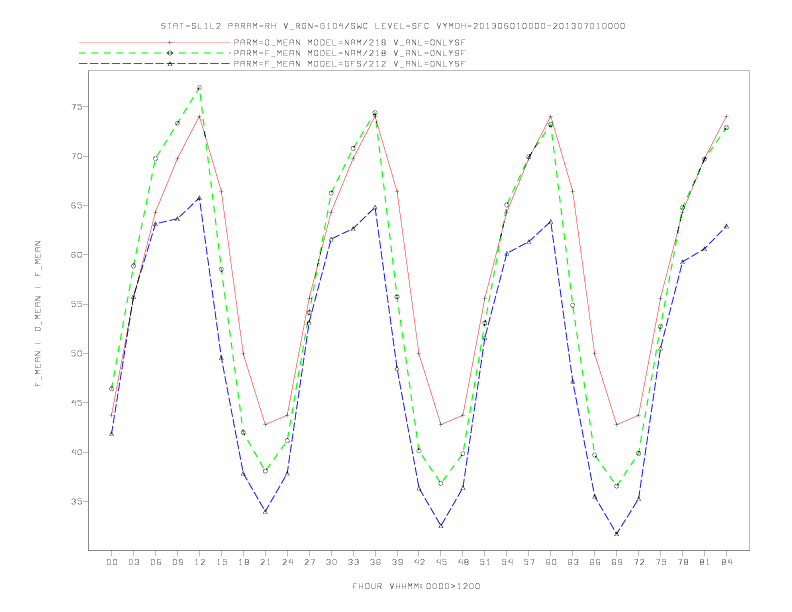Screen dimensions: 792x612
Task: Click x-axis tick label 72
Action: (x=639, y=562)
